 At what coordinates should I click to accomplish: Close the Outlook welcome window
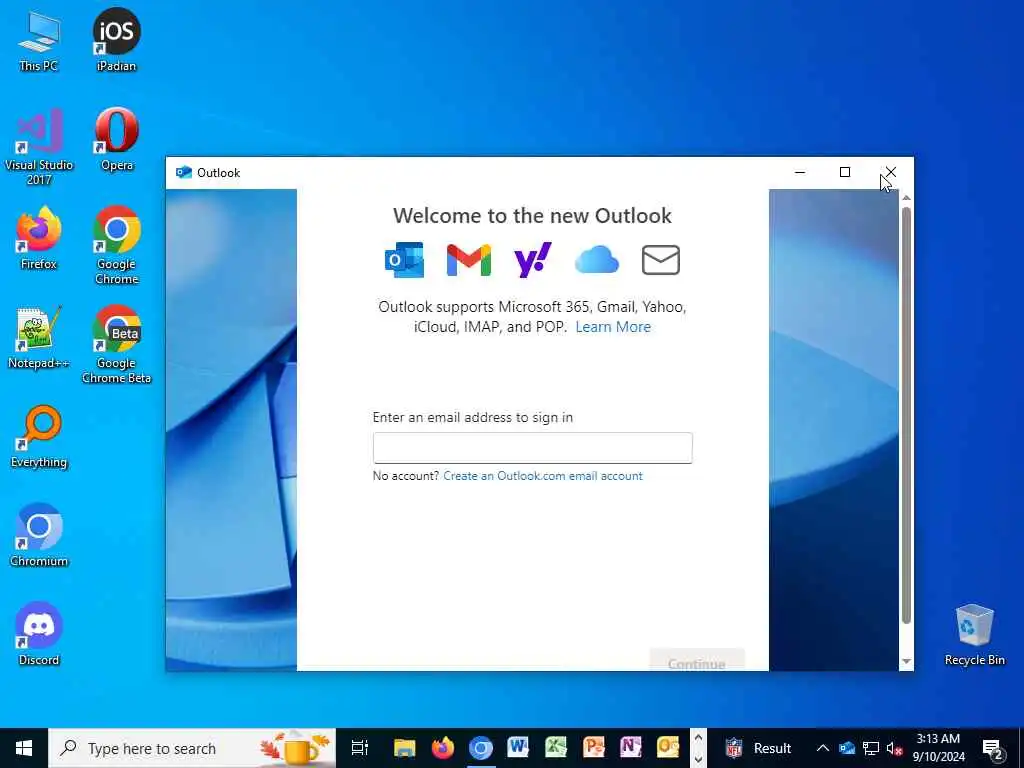[x=891, y=172]
